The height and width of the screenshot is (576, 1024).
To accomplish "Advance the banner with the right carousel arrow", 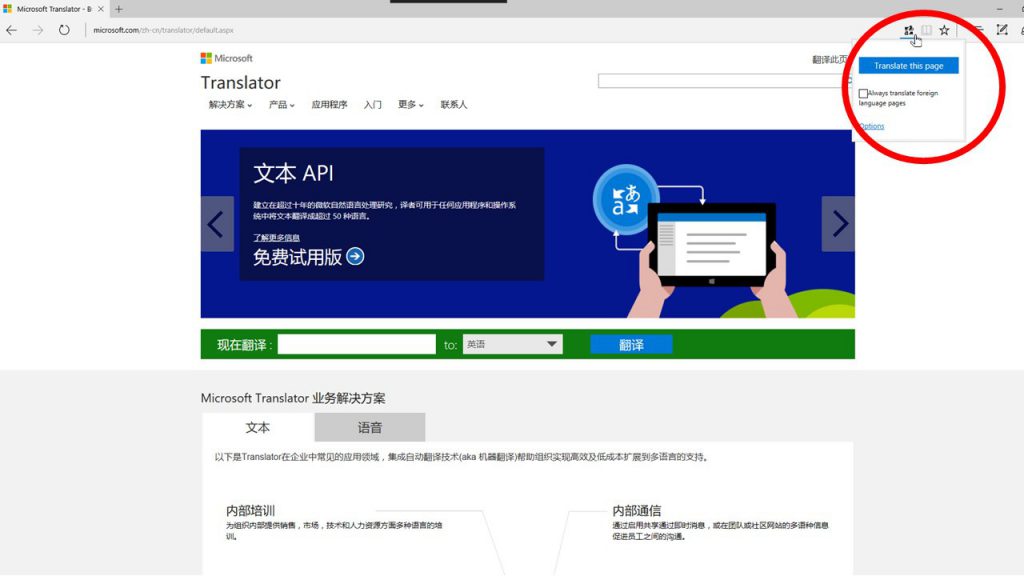I will click(x=840, y=224).
